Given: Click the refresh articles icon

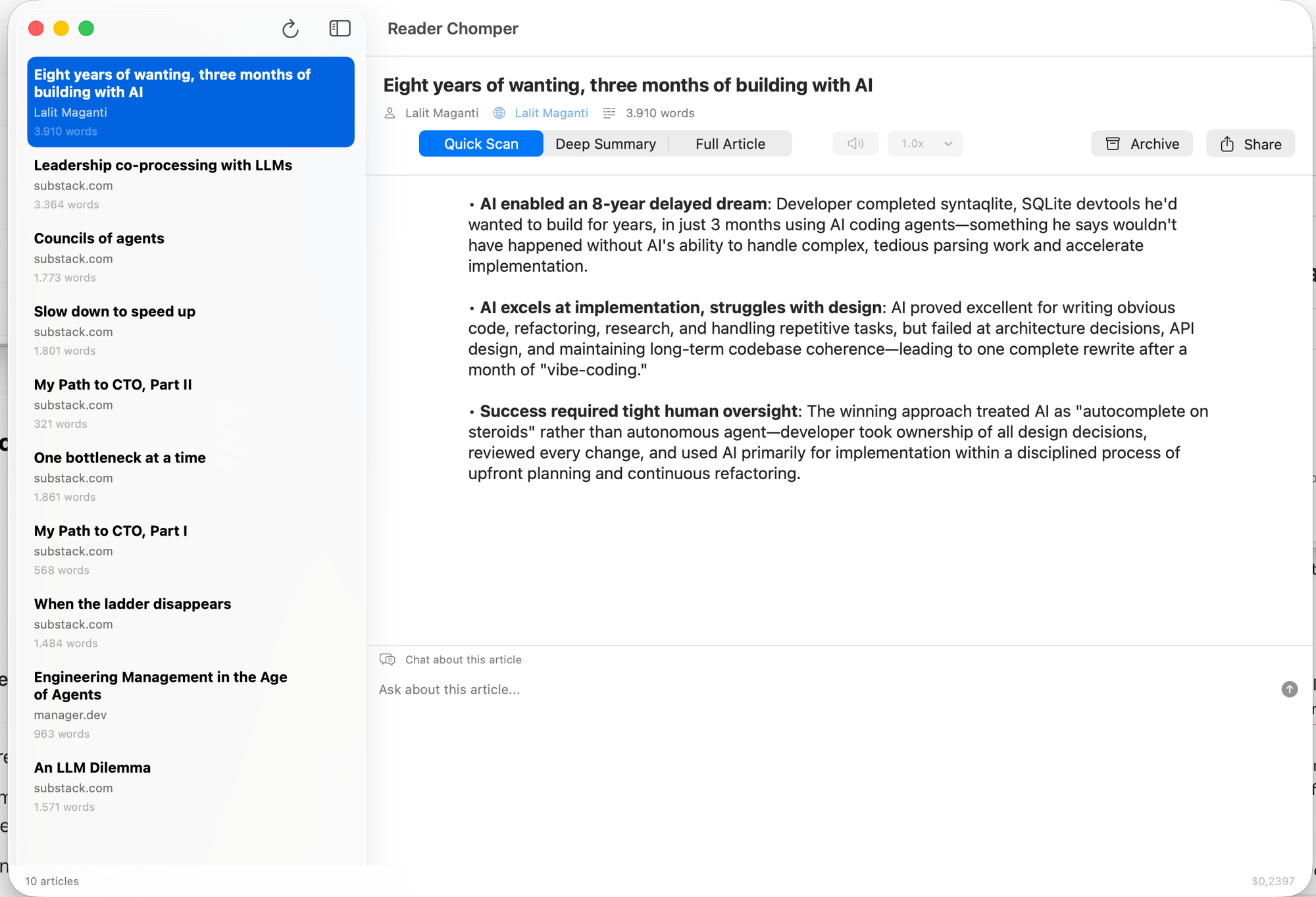Looking at the screenshot, I should 290,29.
